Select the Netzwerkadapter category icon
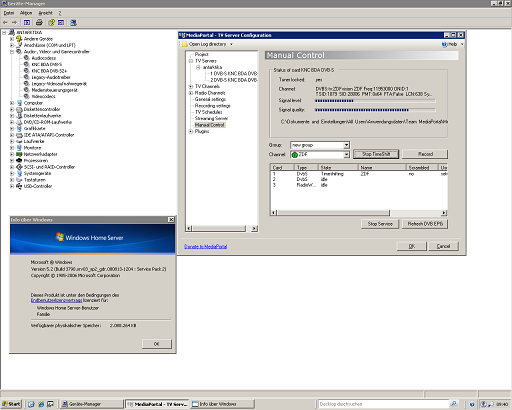The image size is (512, 410). [19, 154]
